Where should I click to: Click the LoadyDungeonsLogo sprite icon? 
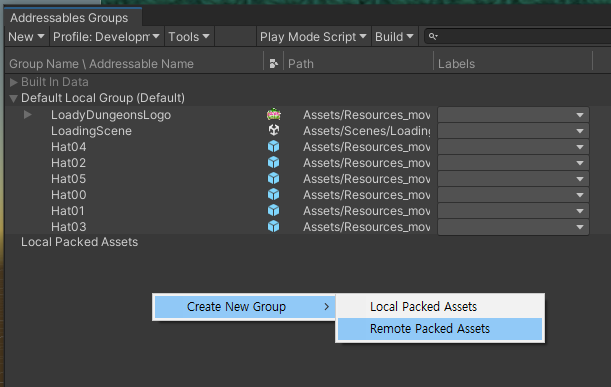[x=274, y=115]
